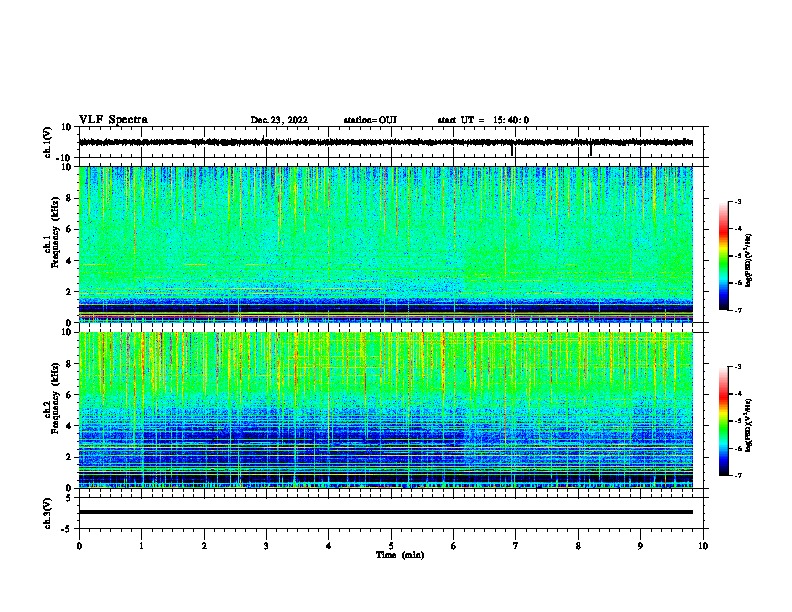Viewport: 792px width, 612px height.
Task: Click the "4" kHz tick on ch.1 spectrogram axis
Action: pos(69,261)
